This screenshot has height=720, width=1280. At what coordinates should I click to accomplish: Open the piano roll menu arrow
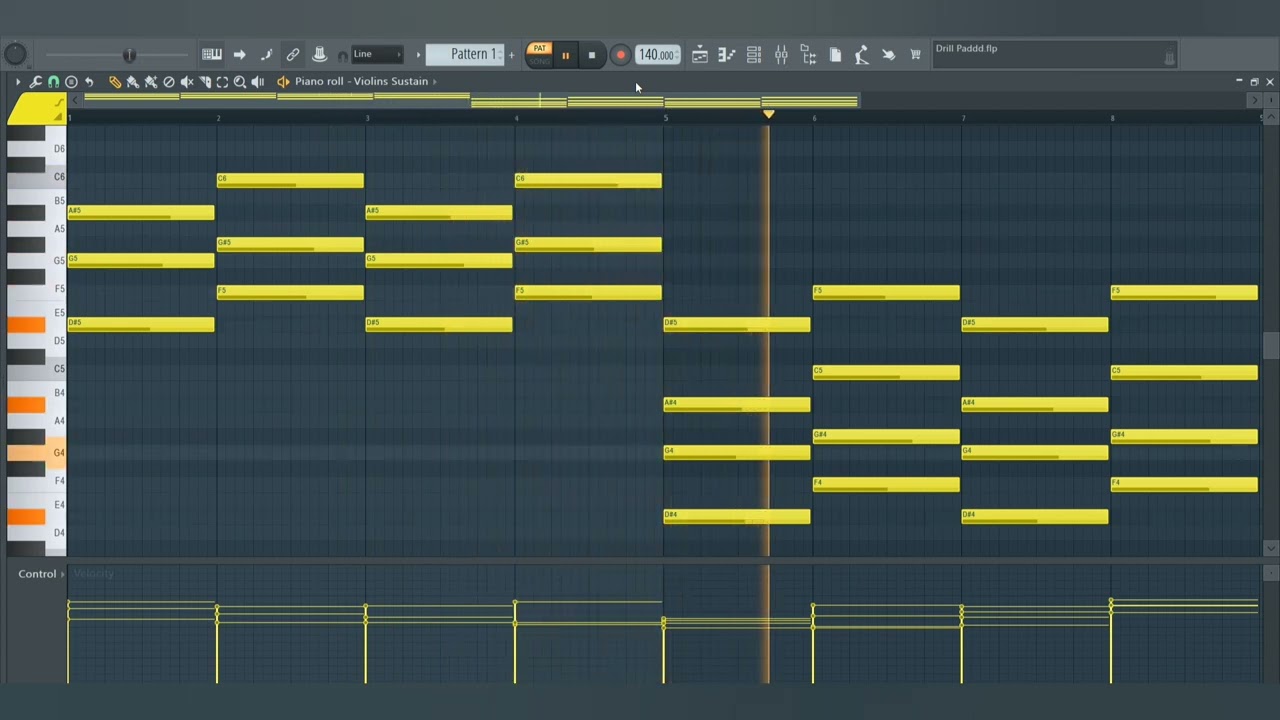pyautogui.click(x=18, y=82)
